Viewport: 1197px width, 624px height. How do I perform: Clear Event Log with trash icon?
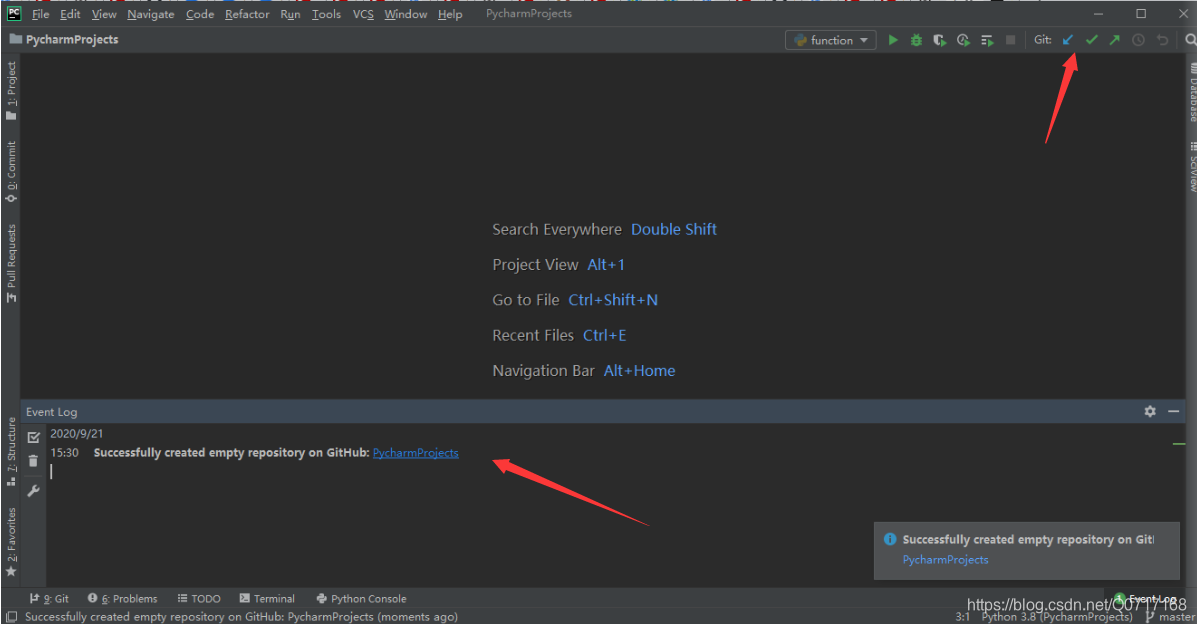click(x=33, y=461)
